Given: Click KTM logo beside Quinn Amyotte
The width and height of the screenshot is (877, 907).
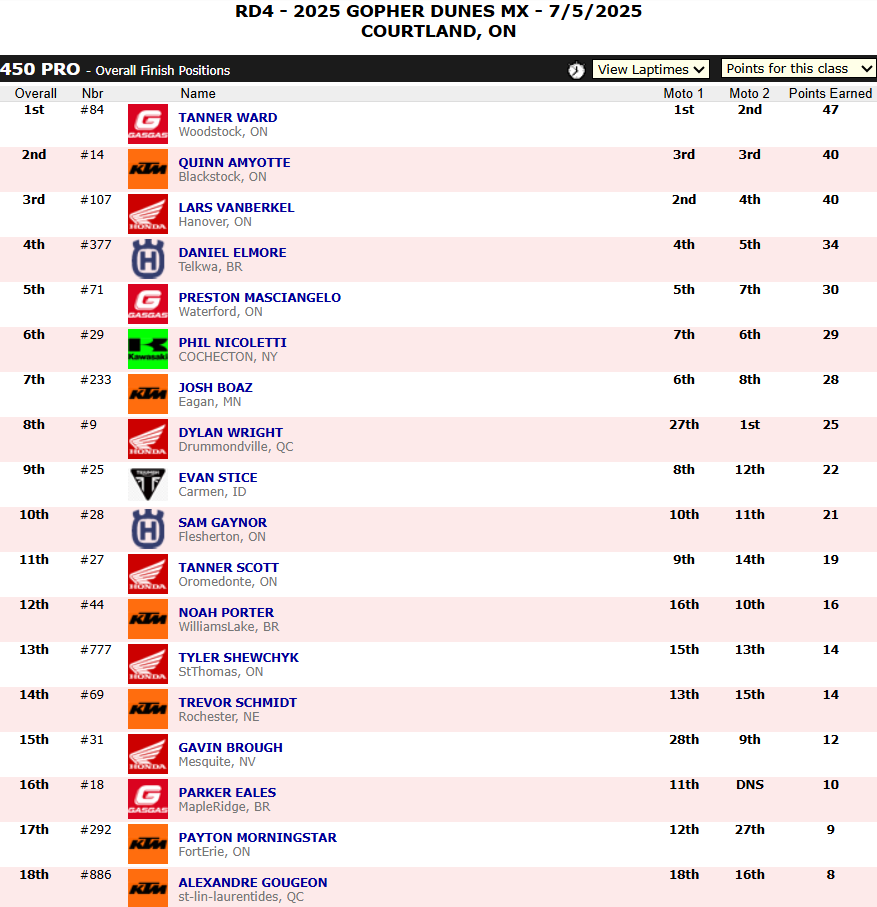Looking at the screenshot, I should (x=148, y=169).
